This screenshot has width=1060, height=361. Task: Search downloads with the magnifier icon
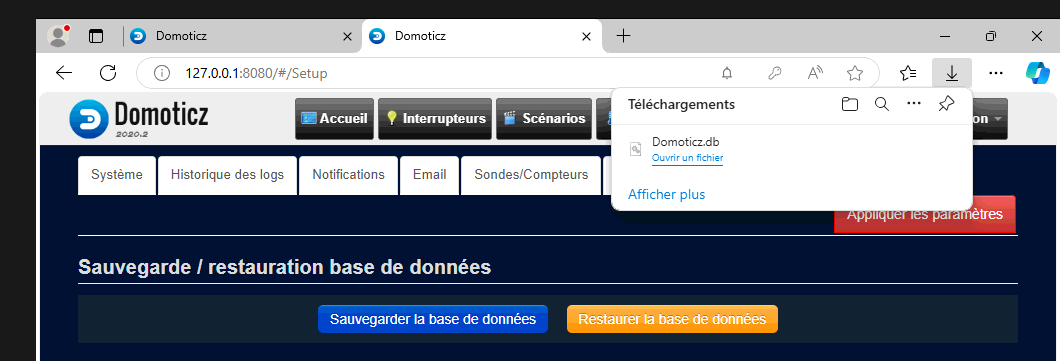882,104
